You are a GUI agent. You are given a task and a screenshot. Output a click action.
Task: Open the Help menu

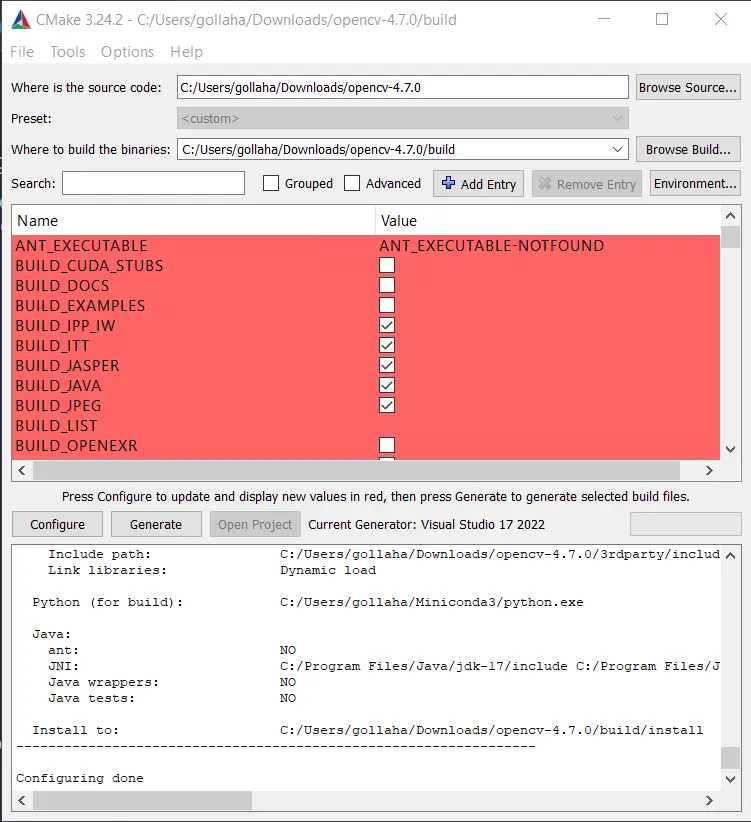point(186,52)
